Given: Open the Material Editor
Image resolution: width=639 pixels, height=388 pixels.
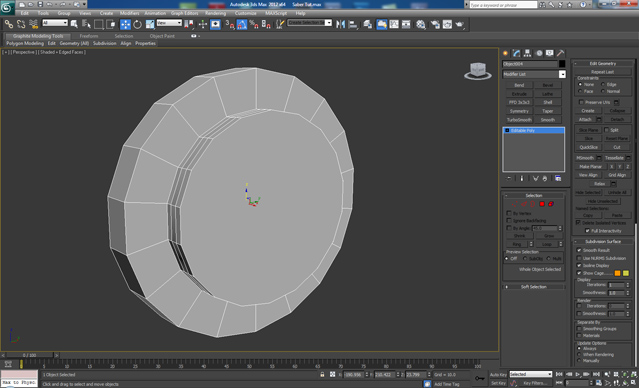Looking at the screenshot, I should [x=421, y=24].
